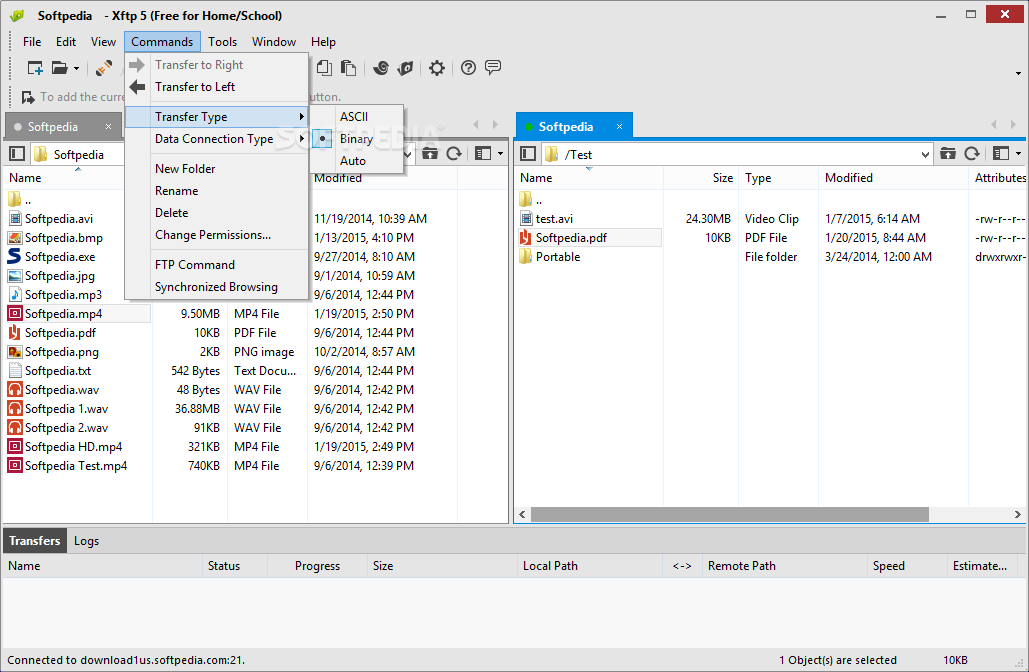The image size is (1029, 672).
Task: Click the Speed column header in Transfers
Action: pos(906,566)
